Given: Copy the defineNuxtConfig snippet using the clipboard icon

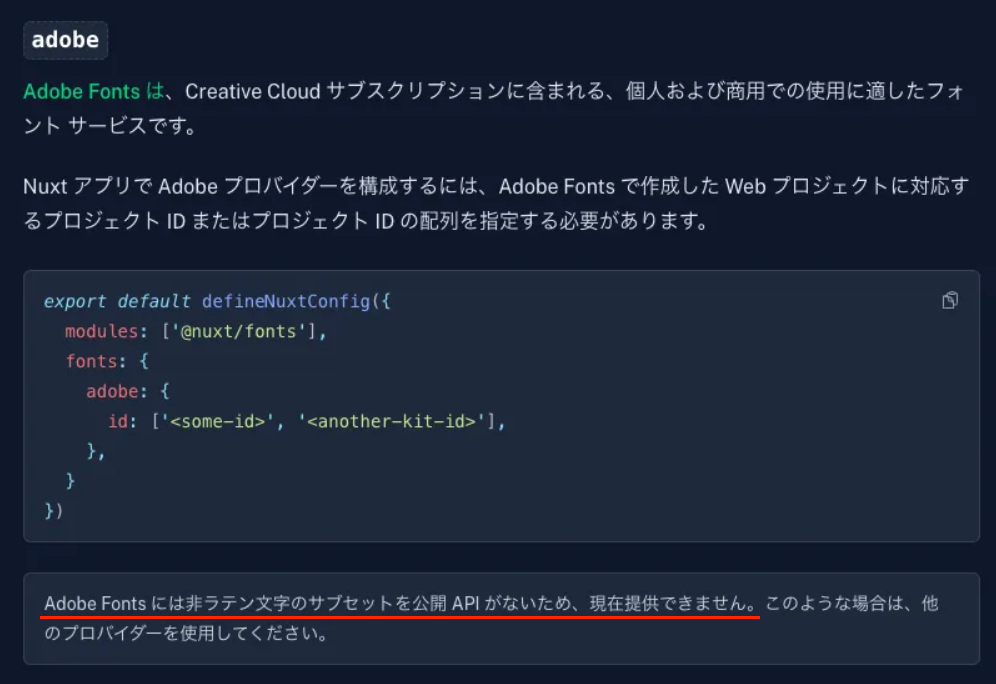Looking at the screenshot, I should [x=950, y=300].
